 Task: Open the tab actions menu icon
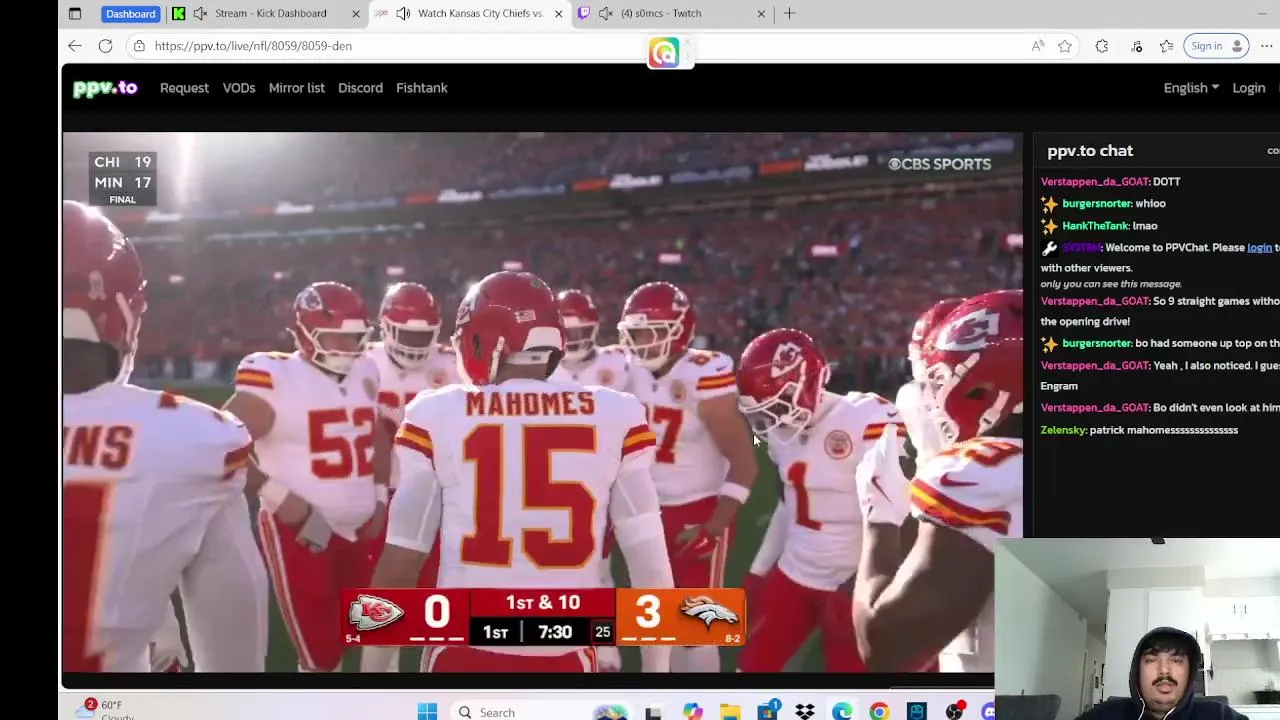tap(75, 14)
